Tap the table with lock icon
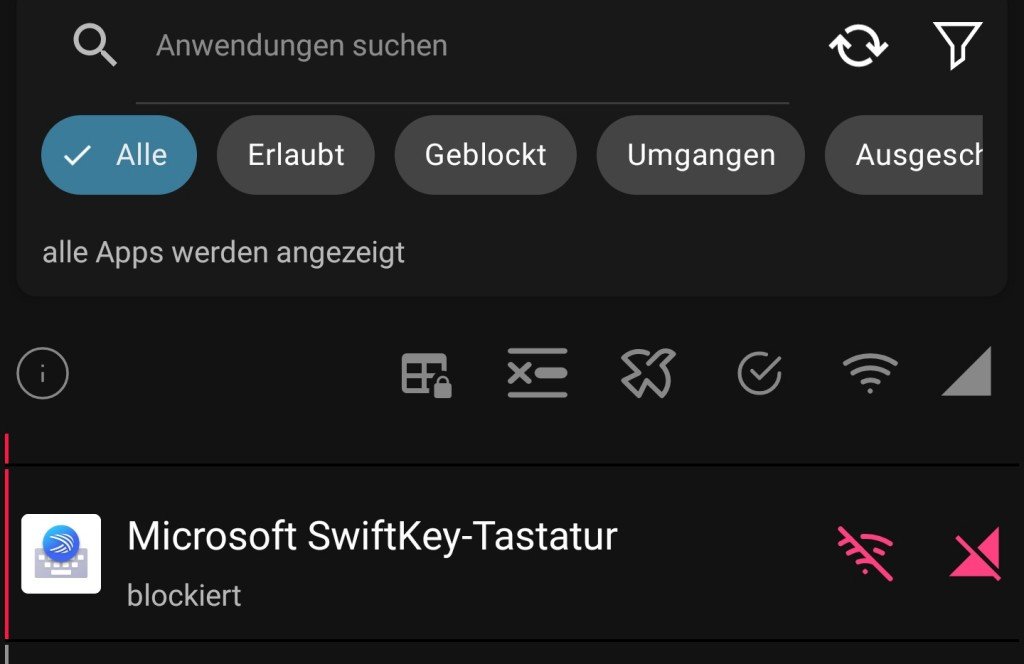Viewport: 1024px width, 664px height. (425, 374)
